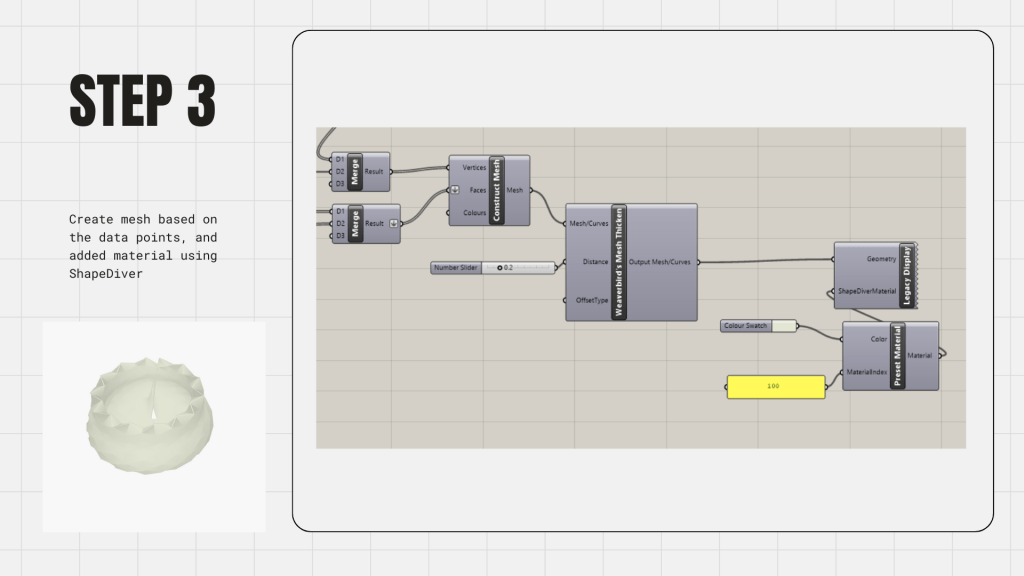The width and height of the screenshot is (1024, 576).
Task: Click the Colours input on Construct Mesh
Action: click(474, 212)
